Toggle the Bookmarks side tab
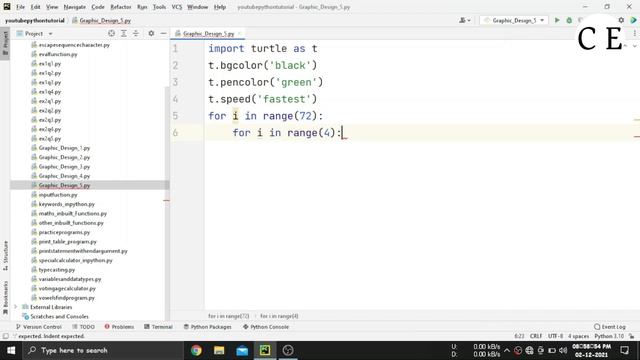 [x=5, y=298]
